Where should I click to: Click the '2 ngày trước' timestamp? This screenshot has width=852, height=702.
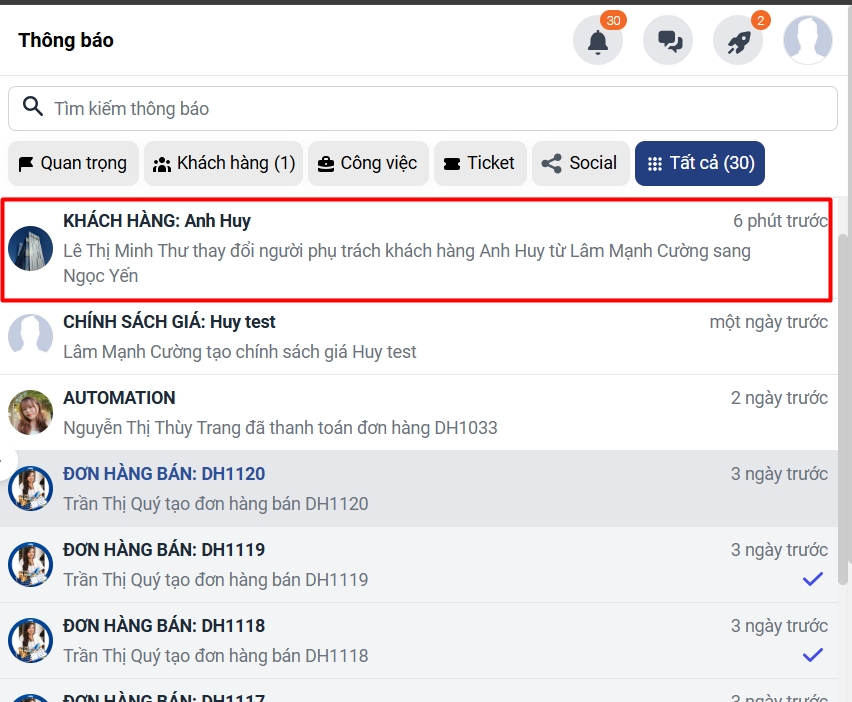[779, 398]
